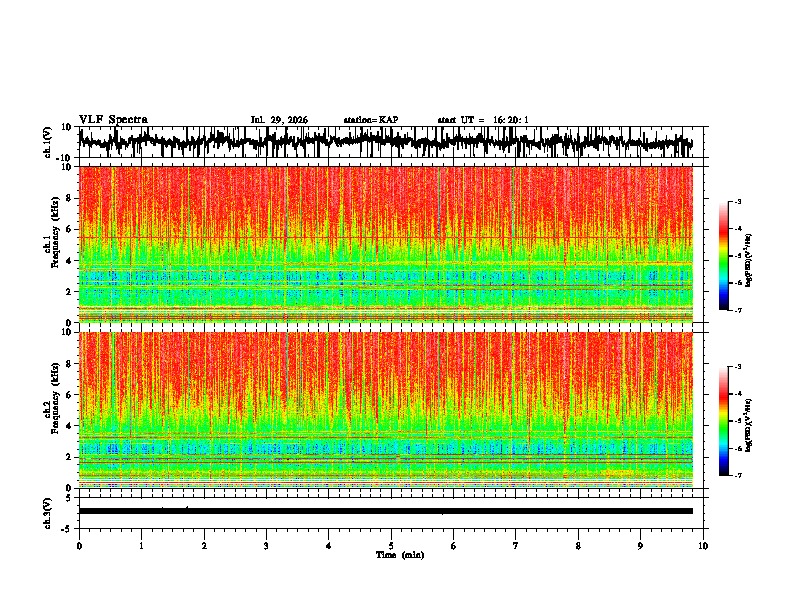Click the ch.3(V) axis label

click(x=48, y=513)
